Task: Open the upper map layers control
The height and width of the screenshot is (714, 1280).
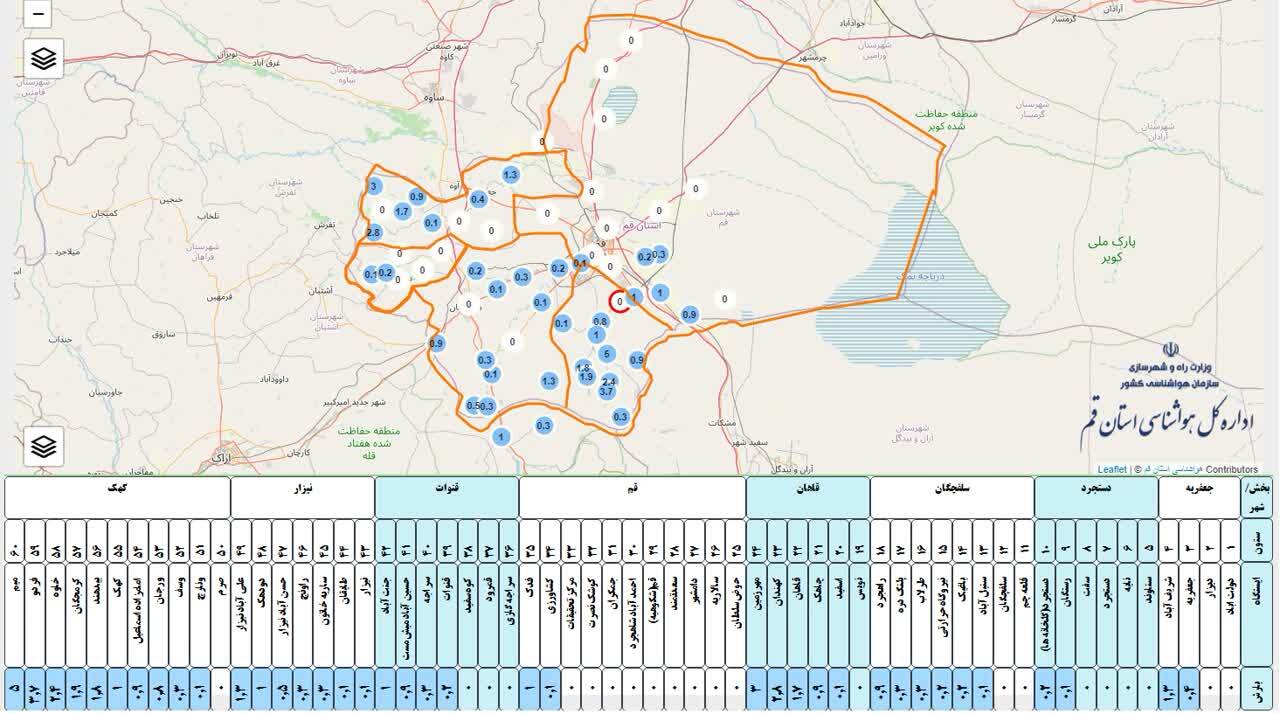Action: pos(43,59)
